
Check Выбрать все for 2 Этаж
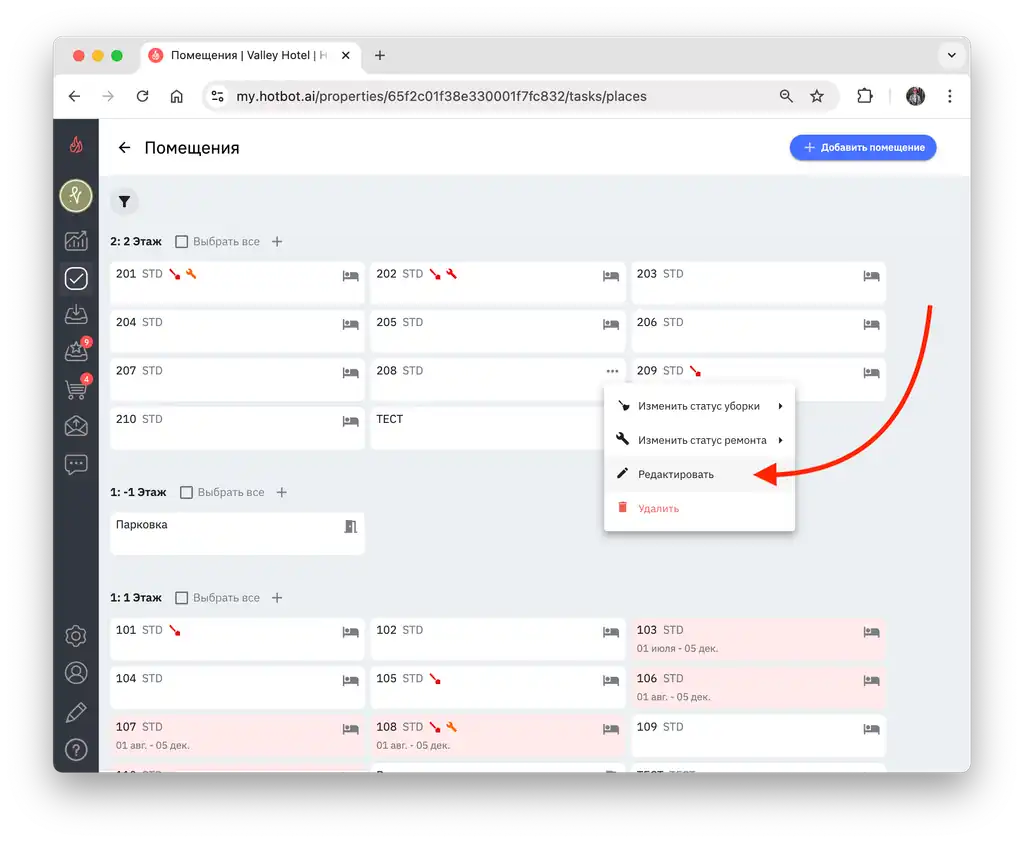(182, 242)
